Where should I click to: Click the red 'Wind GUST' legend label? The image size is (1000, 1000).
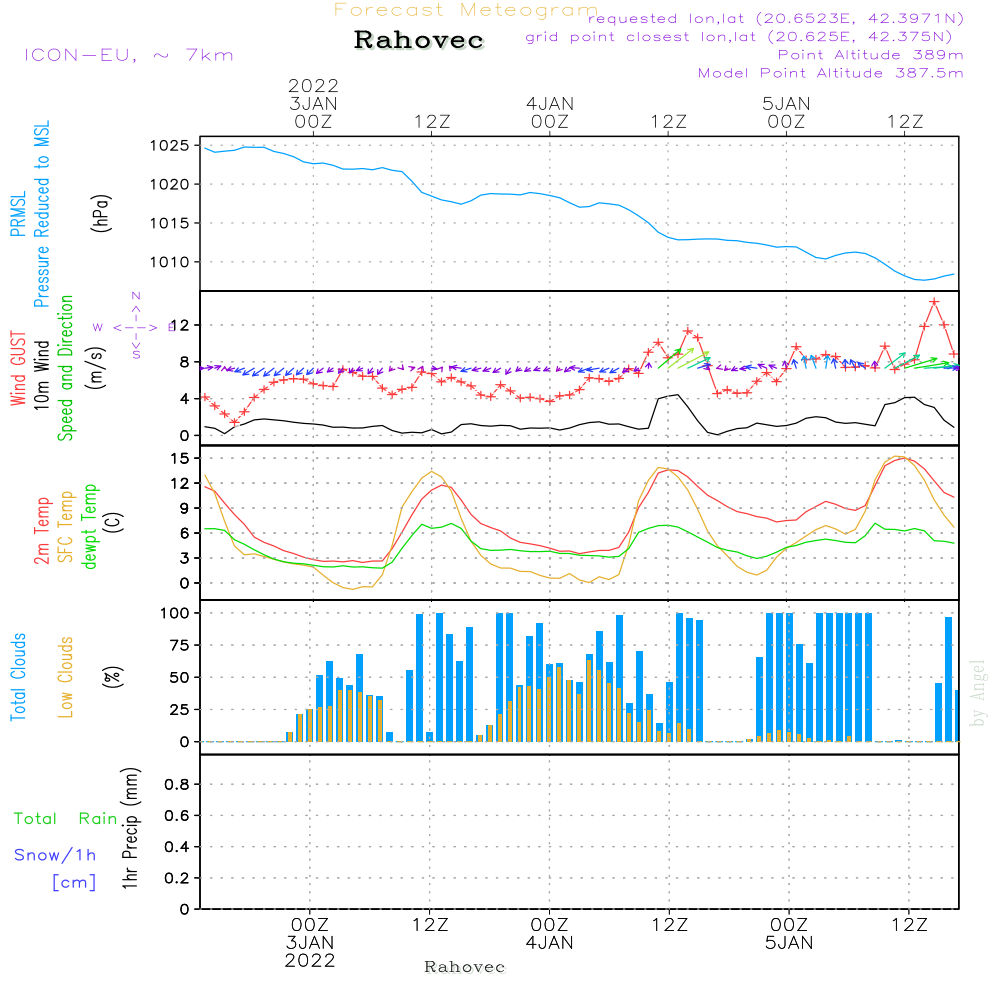pos(18,369)
